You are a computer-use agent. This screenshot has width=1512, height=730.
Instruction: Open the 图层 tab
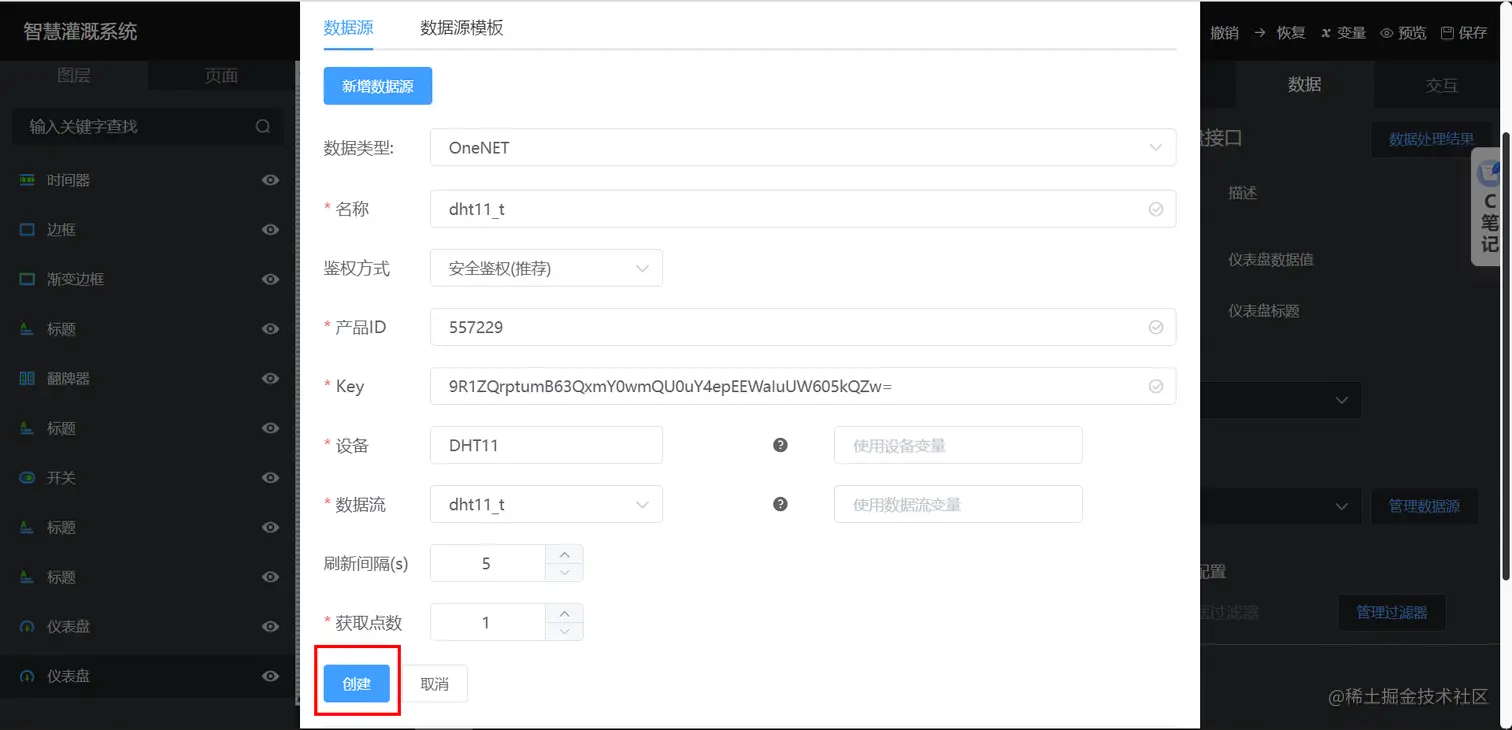pos(74,75)
